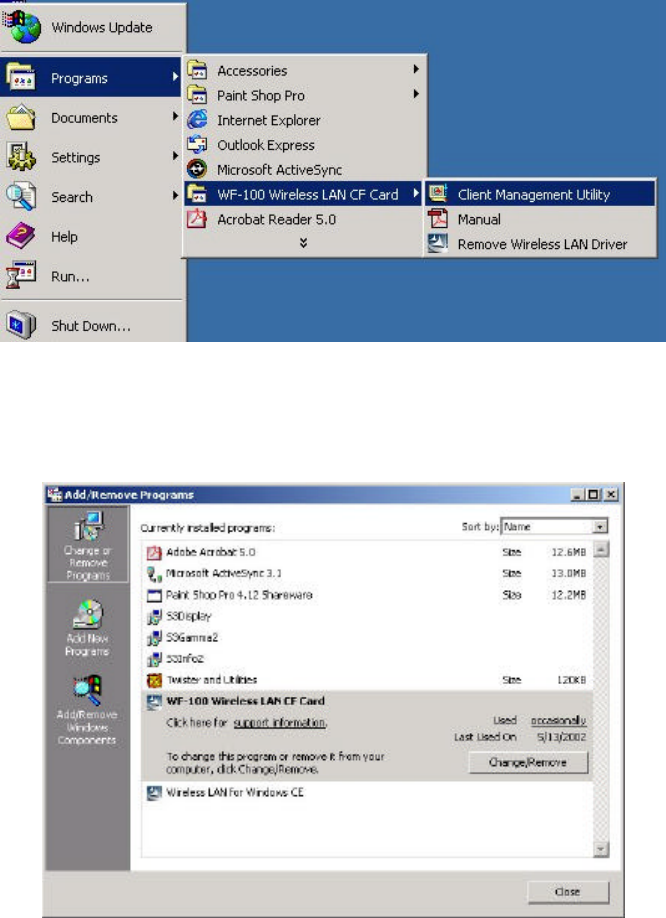Viewport: 666px width, 918px height.
Task: Open the Manual menu entry
Action: click(x=540, y=219)
